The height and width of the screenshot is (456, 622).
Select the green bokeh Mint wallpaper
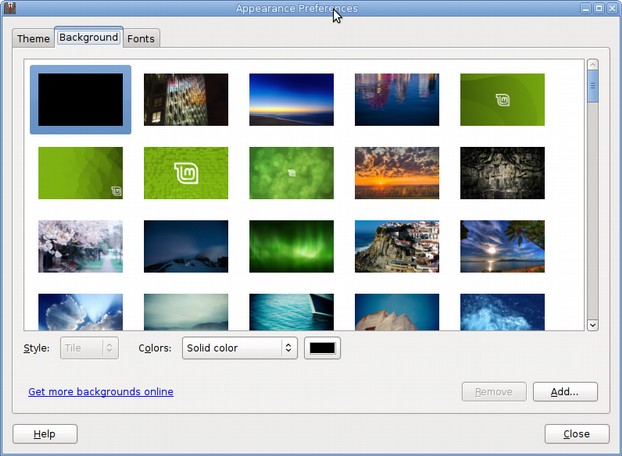(x=292, y=173)
